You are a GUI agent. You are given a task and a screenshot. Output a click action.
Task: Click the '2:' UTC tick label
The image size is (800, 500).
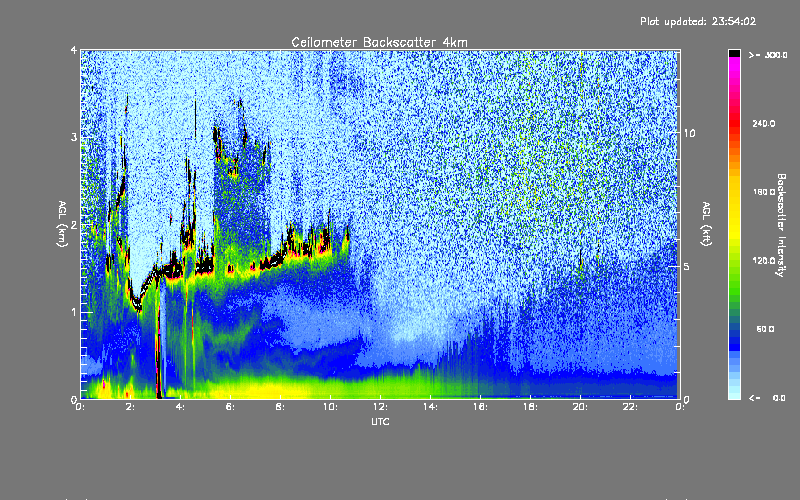pyautogui.click(x=130, y=407)
